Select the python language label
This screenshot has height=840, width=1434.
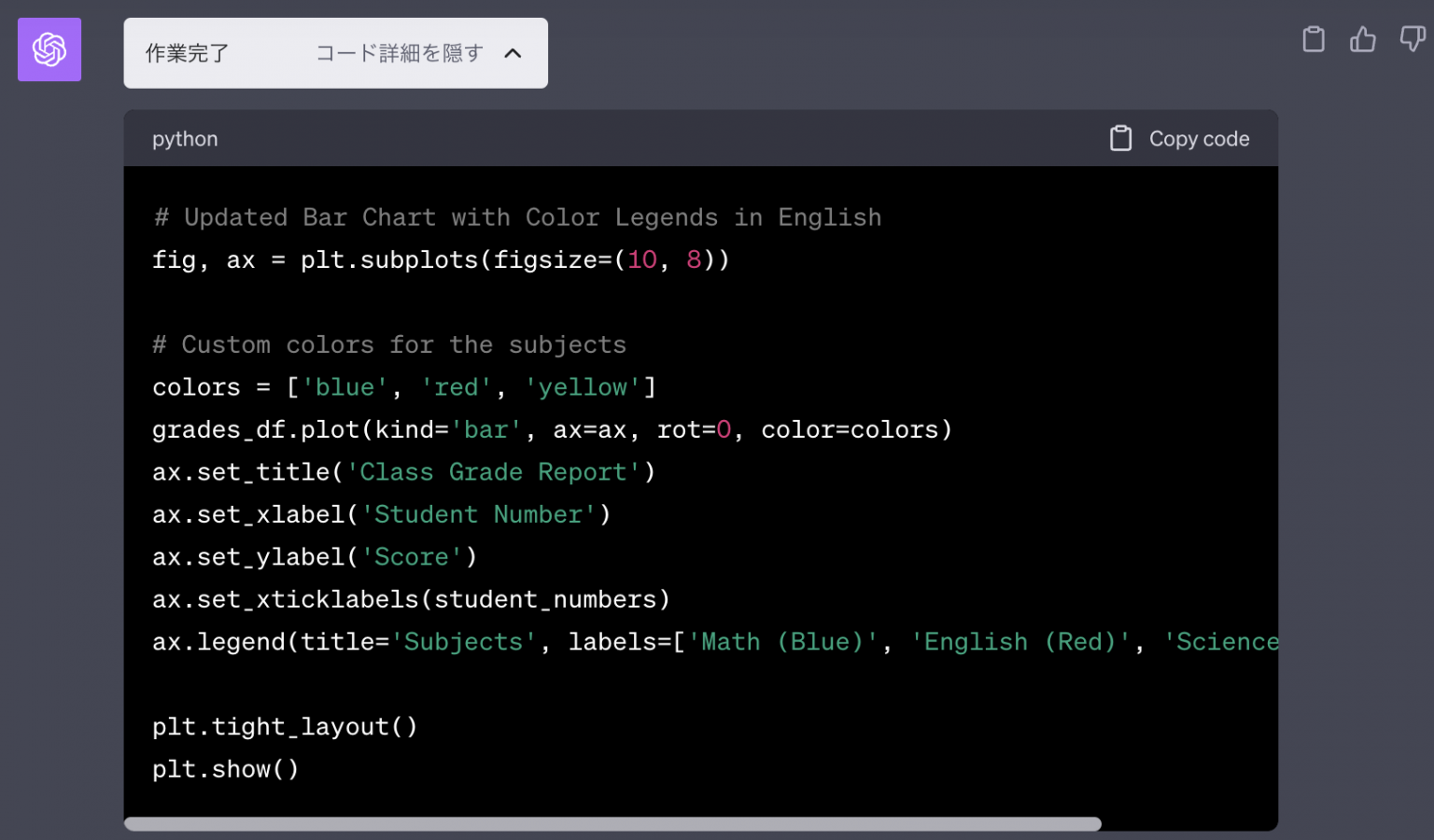[185, 138]
